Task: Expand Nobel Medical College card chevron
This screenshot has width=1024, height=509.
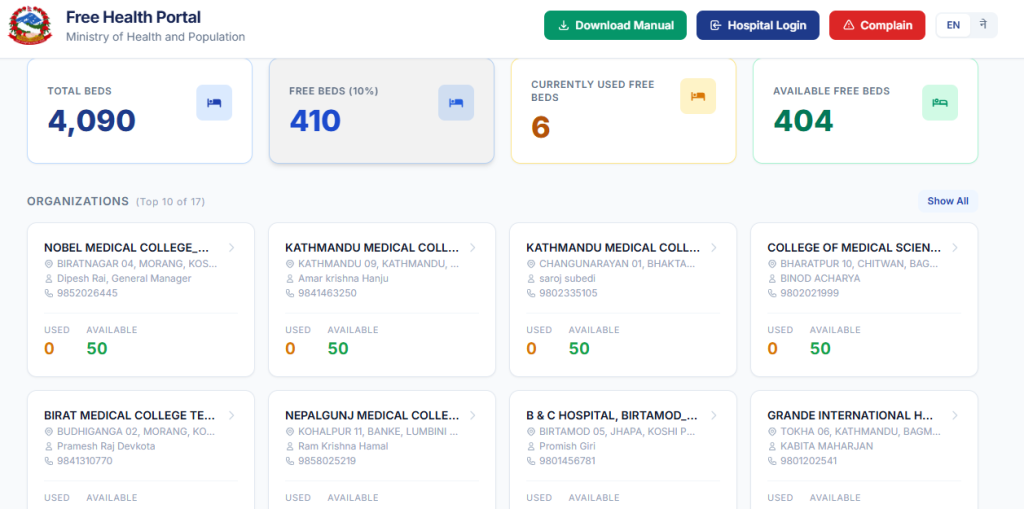Action: 231,248
